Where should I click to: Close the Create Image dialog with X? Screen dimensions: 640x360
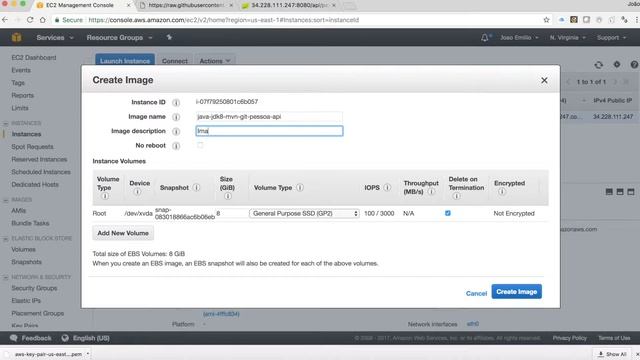(x=544, y=80)
